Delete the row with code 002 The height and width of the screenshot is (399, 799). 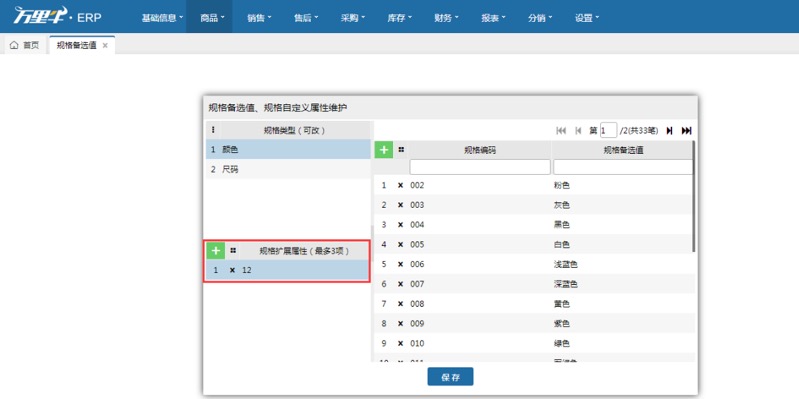click(400, 185)
